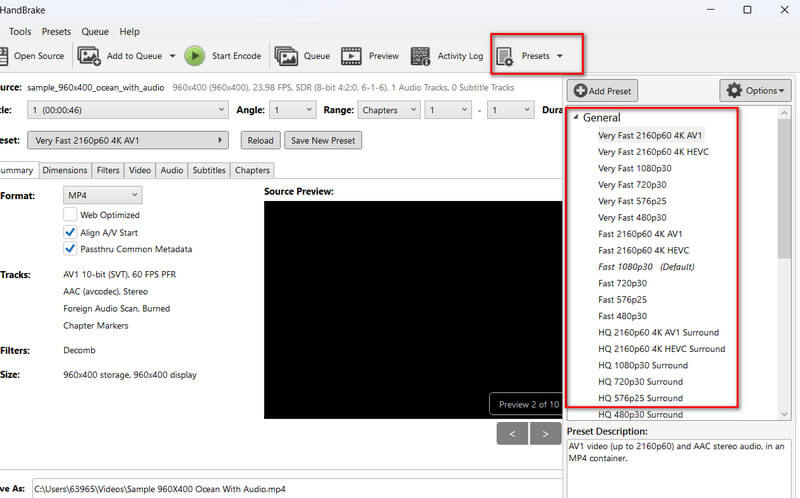
Task: Select the Fast 2160p60 4K AV1 preset
Action: (x=640, y=234)
